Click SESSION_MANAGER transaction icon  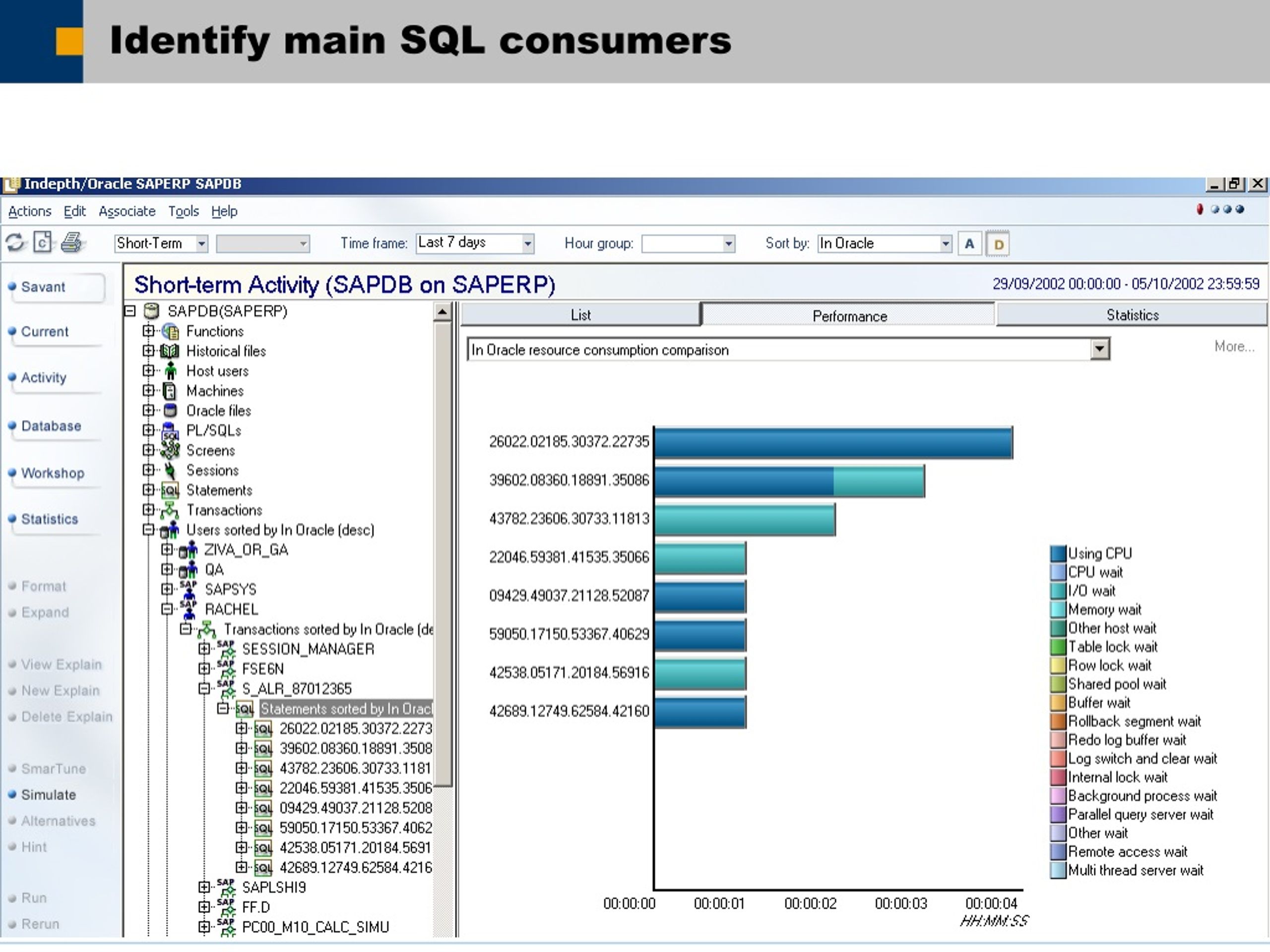pos(226,649)
